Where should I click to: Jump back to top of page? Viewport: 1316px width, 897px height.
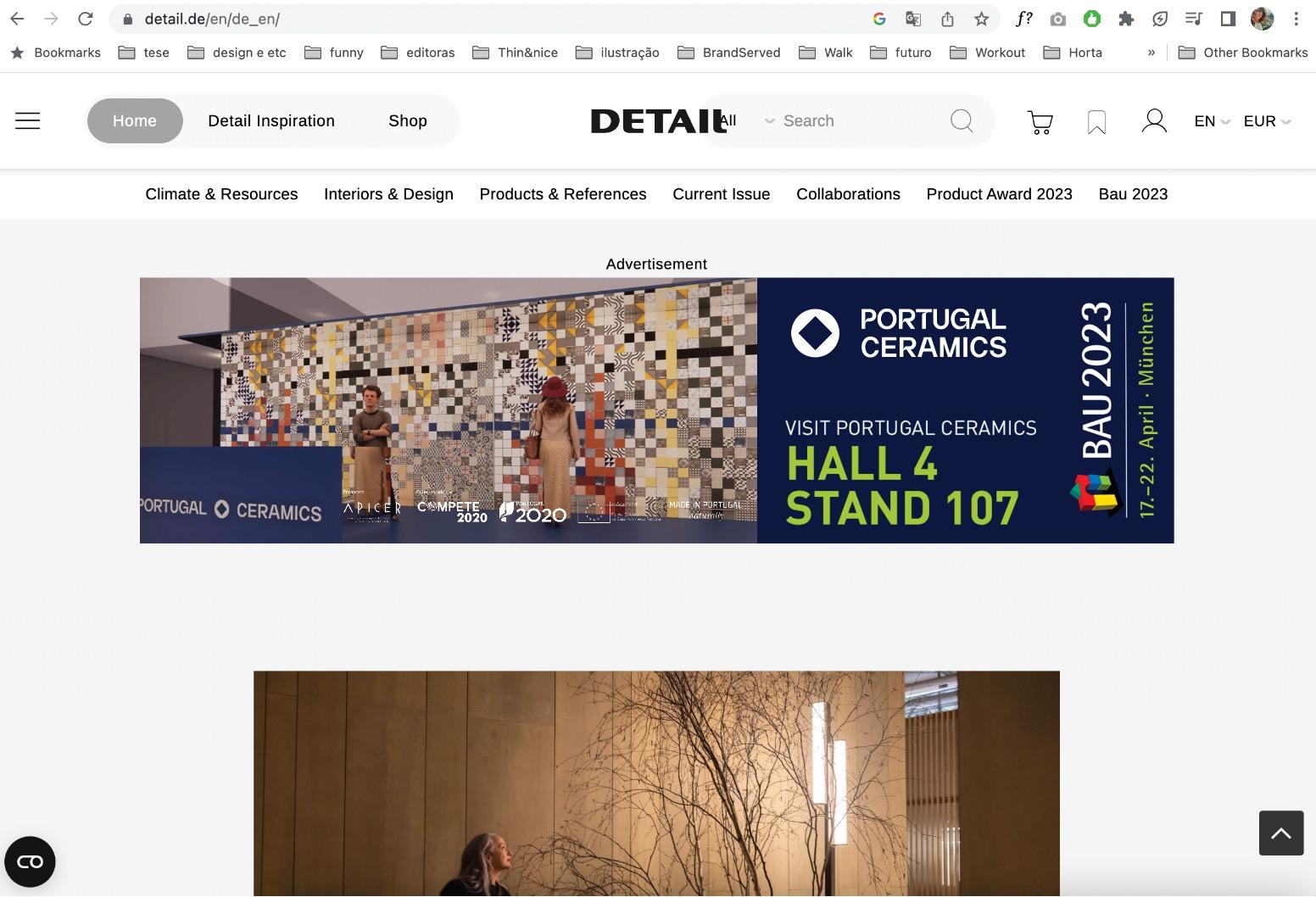point(1281,833)
